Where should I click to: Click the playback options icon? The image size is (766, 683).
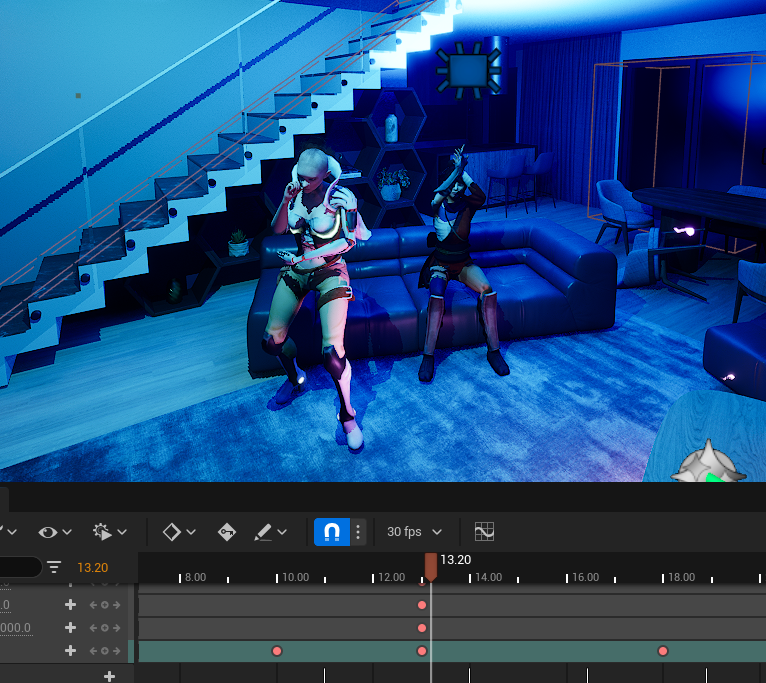pos(101,532)
